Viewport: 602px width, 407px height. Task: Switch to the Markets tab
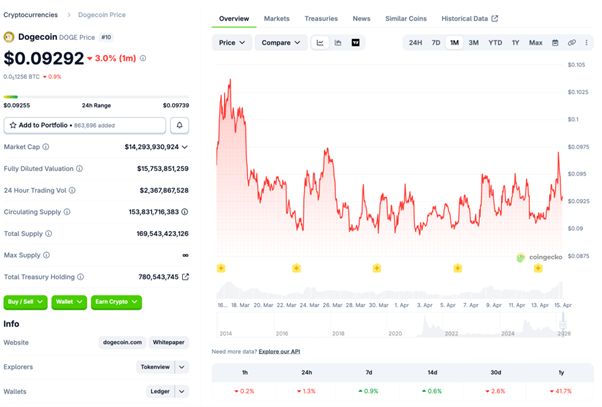pos(277,19)
